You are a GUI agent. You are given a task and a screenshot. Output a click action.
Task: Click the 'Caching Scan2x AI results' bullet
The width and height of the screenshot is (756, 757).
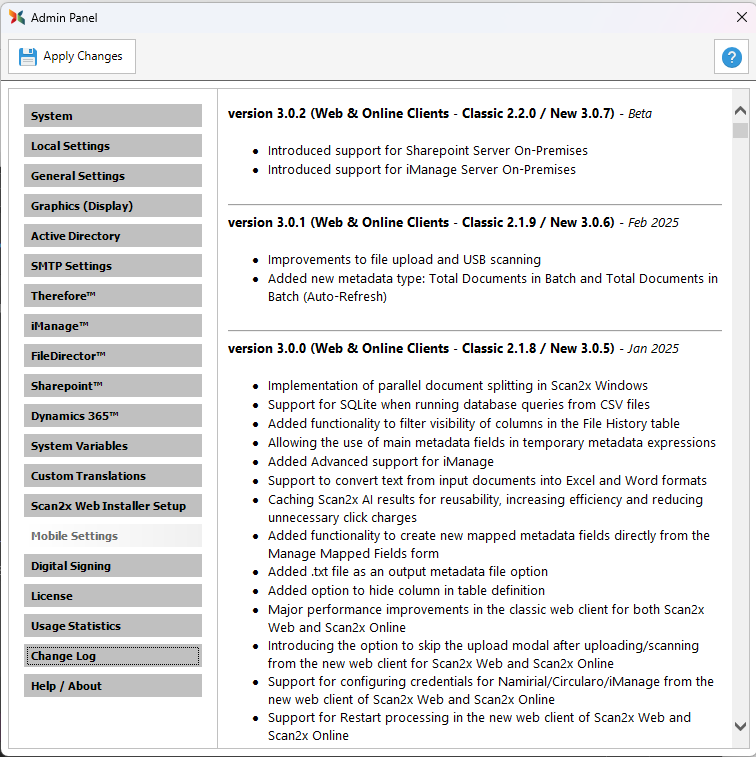[x=485, y=508]
